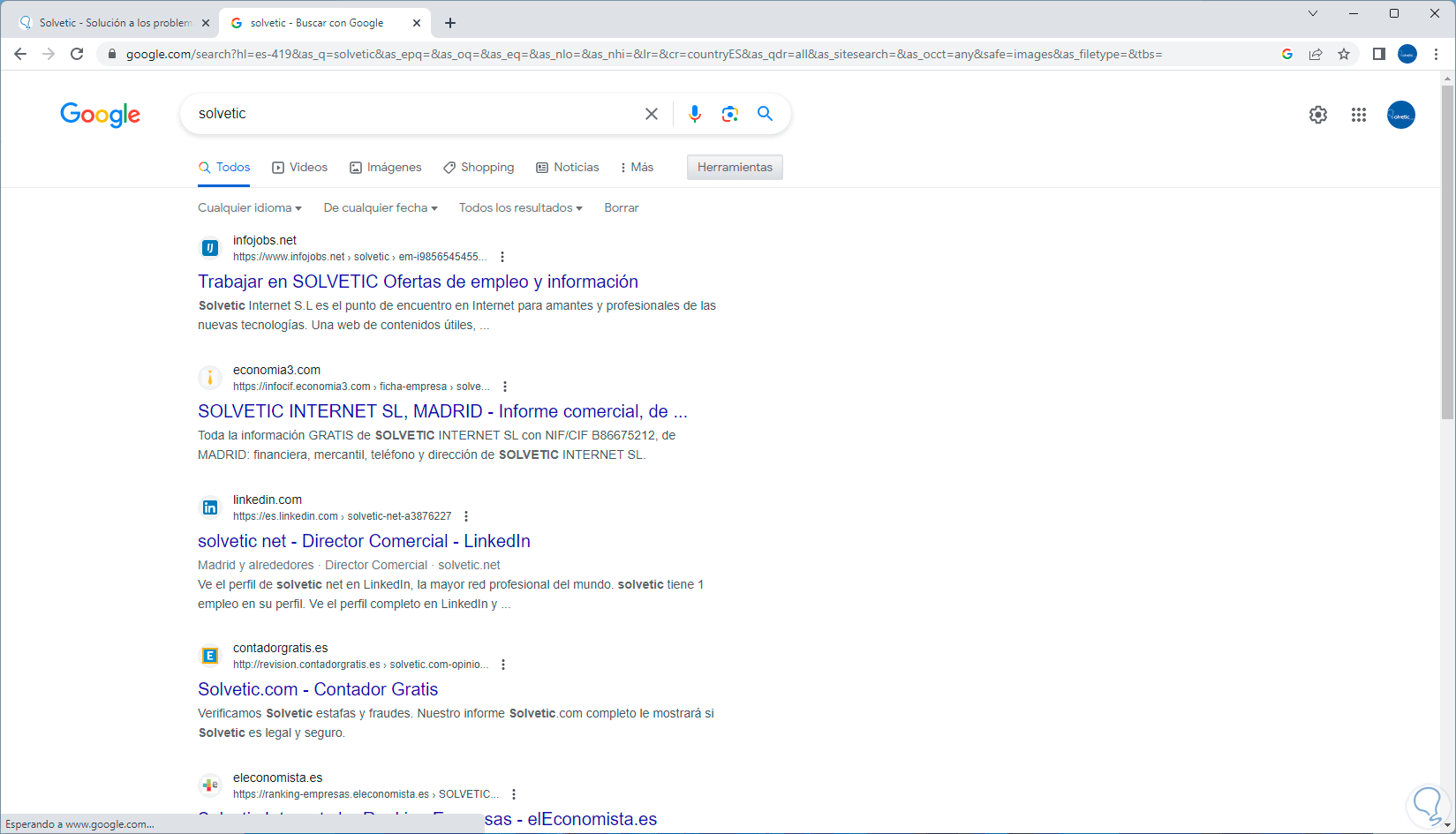Open the Solvetic.com - Contador Gratis result
This screenshot has height=834, width=1456.
(318, 689)
